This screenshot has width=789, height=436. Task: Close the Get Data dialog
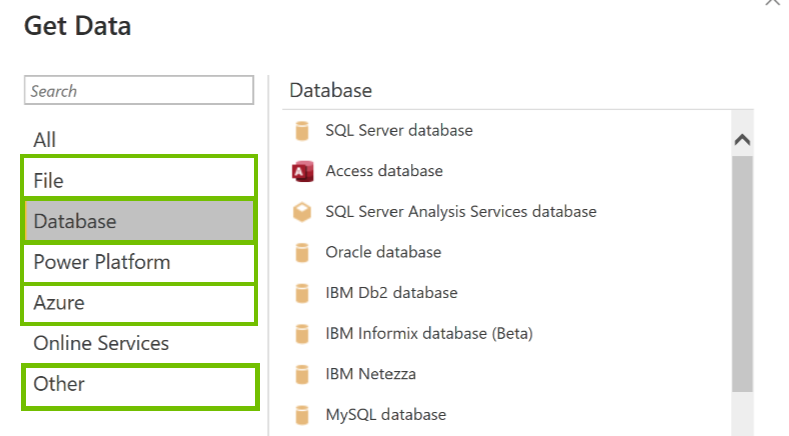(x=772, y=4)
